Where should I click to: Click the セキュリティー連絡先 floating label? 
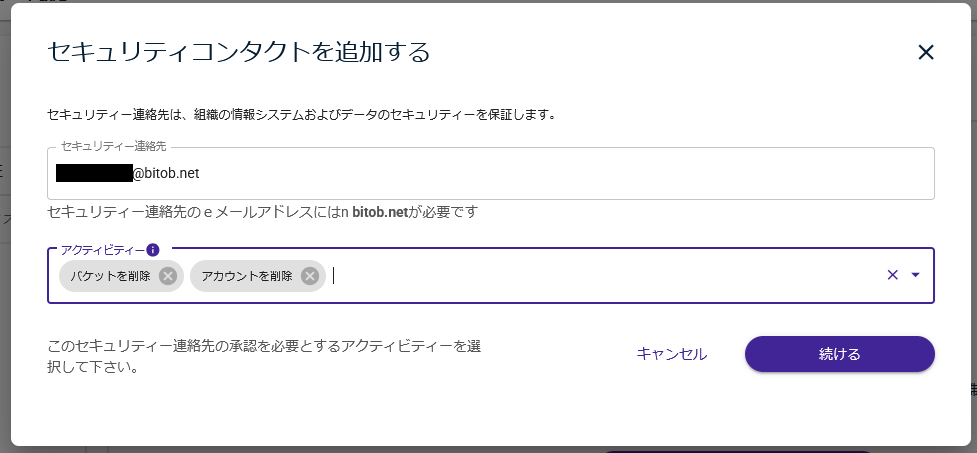(x=113, y=146)
